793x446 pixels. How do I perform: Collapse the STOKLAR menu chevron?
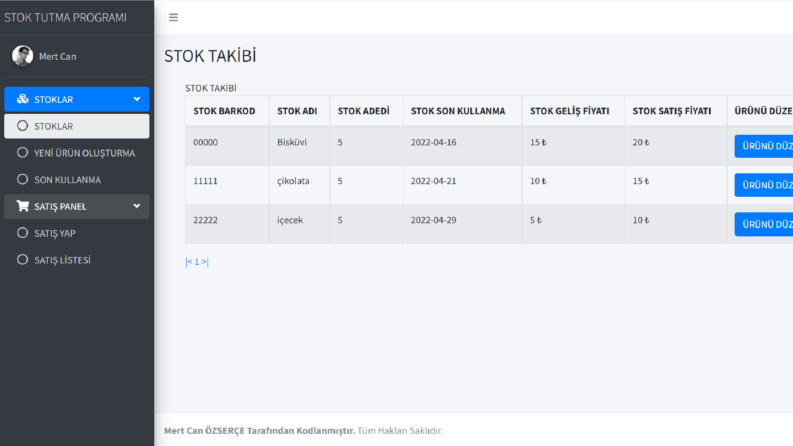coord(137,99)
